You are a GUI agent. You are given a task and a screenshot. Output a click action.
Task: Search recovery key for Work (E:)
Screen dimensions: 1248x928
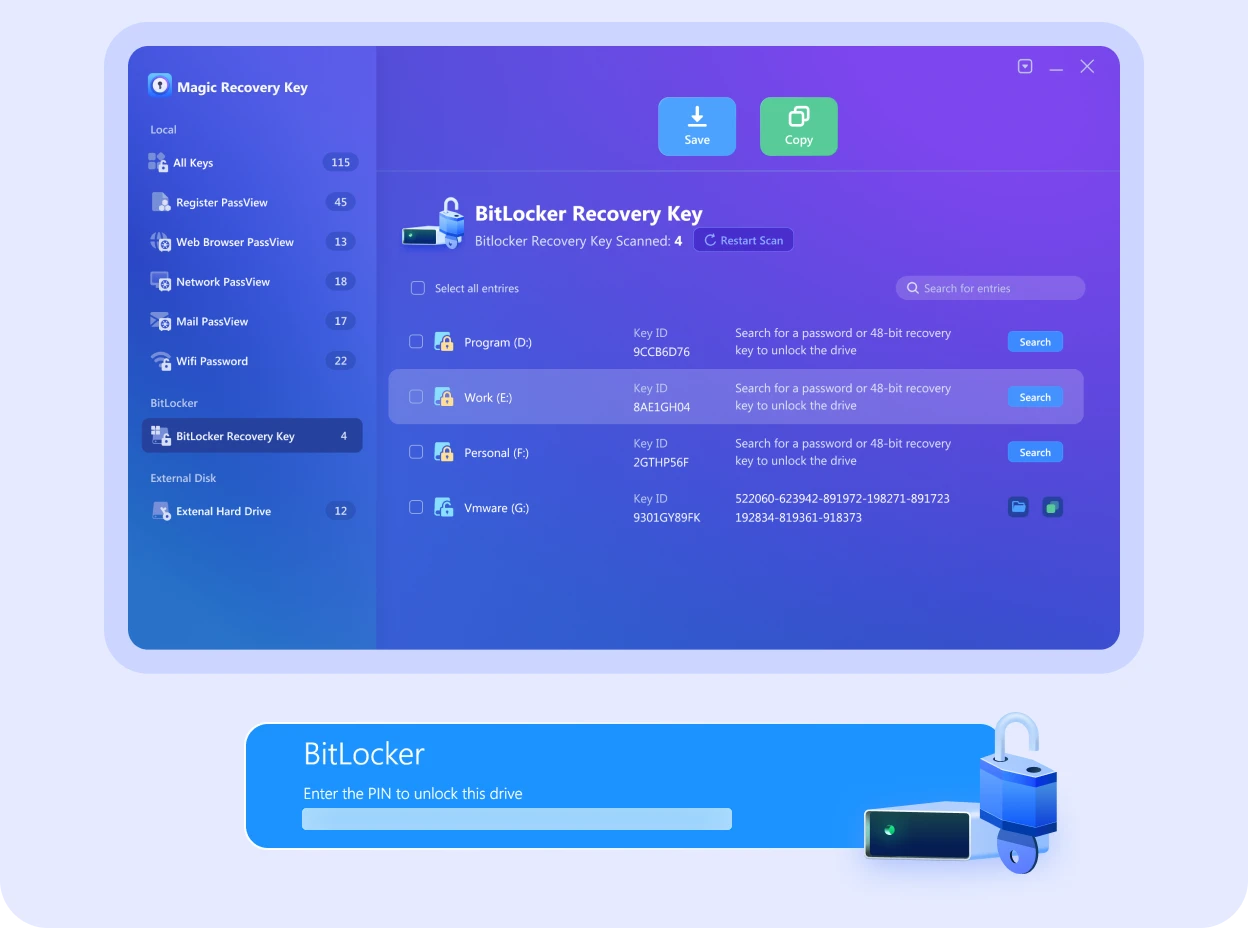click(x=1035, y=397)
